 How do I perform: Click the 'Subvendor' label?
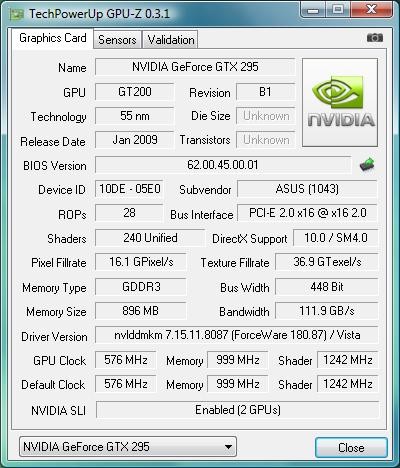pyautogui.click(x=205, y=190)
